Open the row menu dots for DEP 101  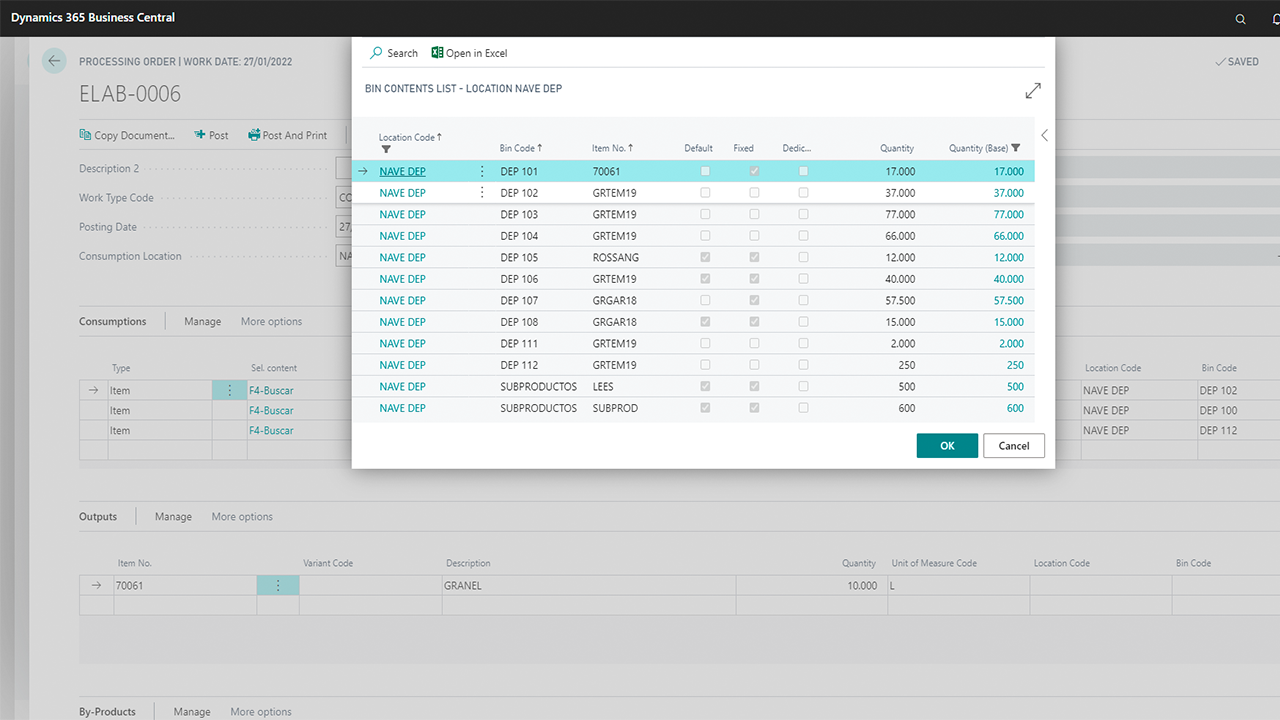[x=482, y=171]
